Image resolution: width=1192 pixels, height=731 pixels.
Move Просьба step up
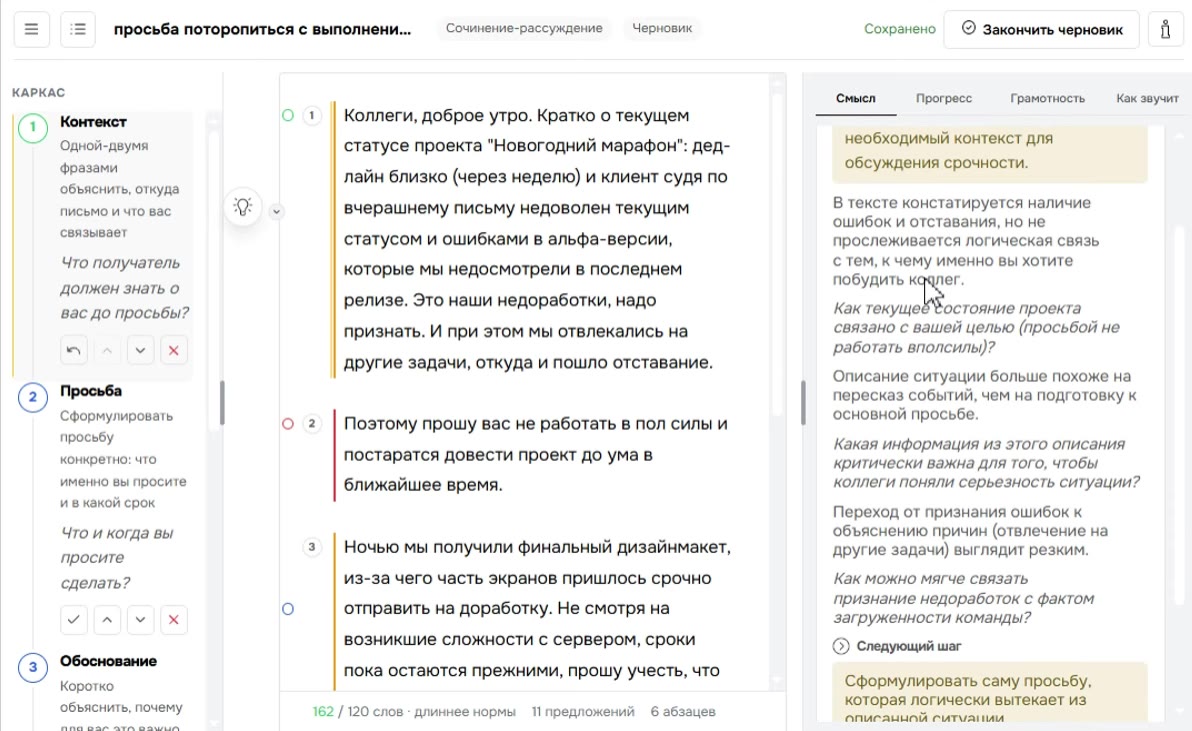(107, 620)
